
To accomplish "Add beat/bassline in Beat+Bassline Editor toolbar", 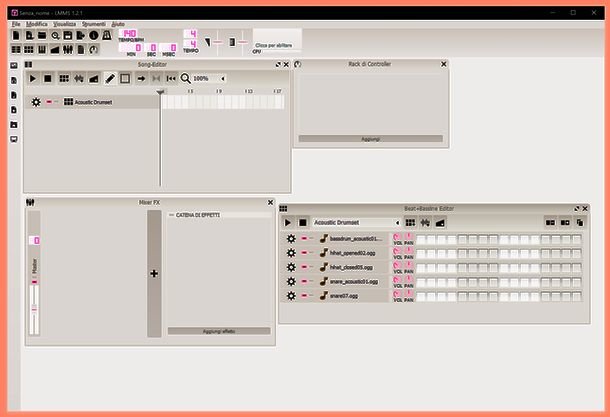I will (x=410, y=223).
